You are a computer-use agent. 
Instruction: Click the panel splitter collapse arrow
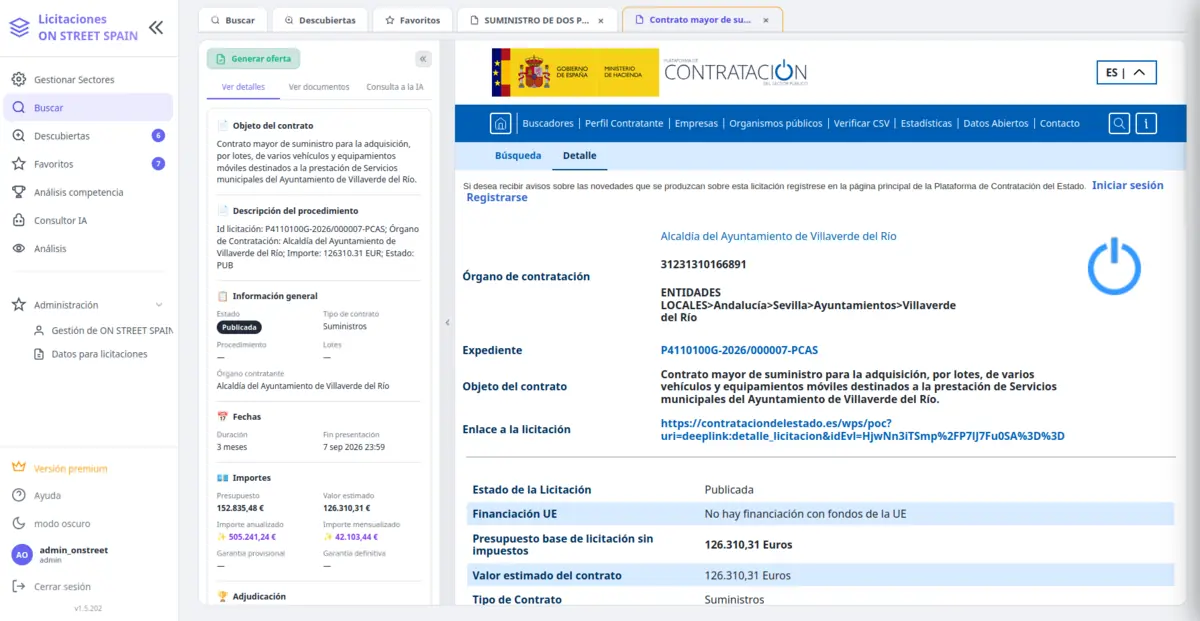tap(447, 322)
